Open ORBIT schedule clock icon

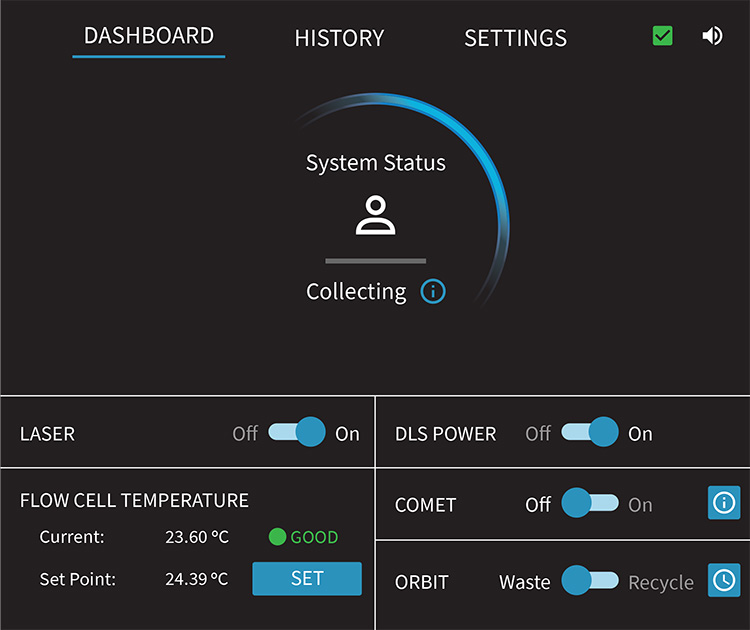pyautogui.click(x=724, y=579)
